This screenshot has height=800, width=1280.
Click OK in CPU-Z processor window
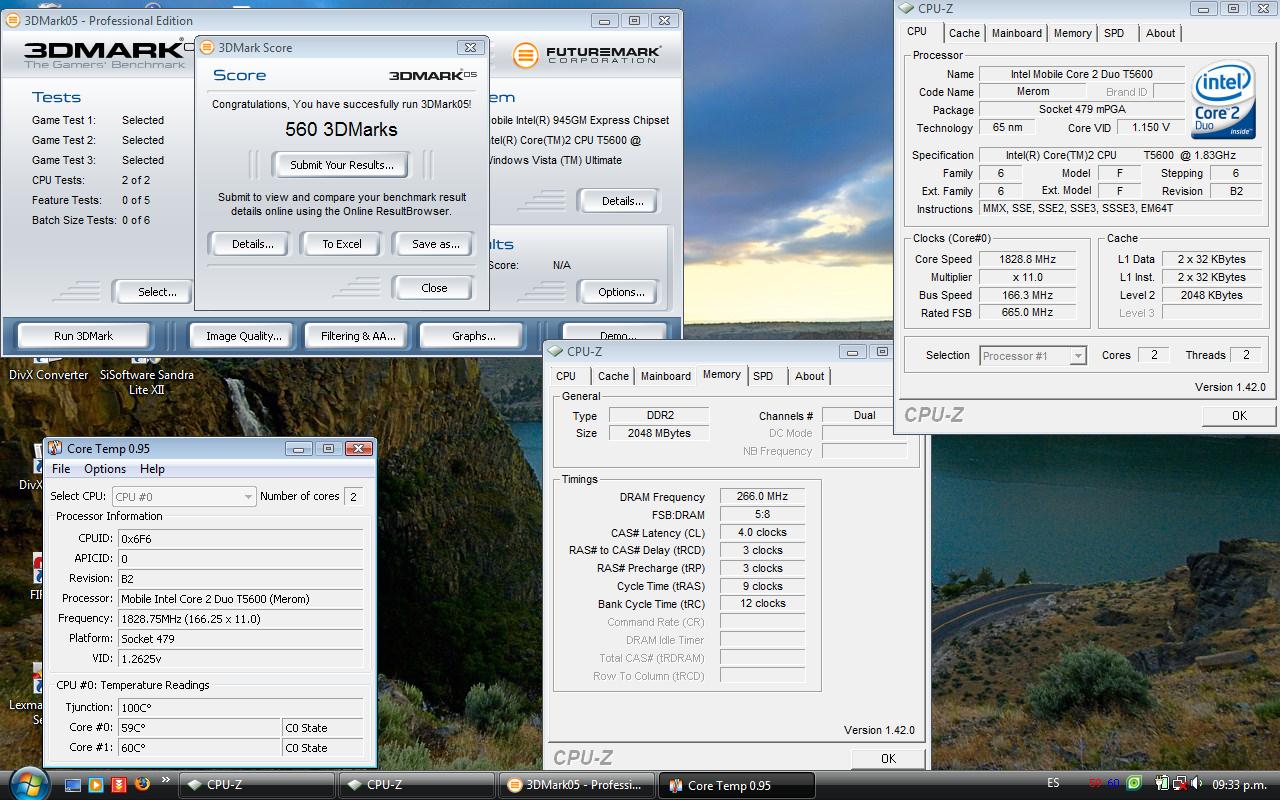coord(1239,416)
